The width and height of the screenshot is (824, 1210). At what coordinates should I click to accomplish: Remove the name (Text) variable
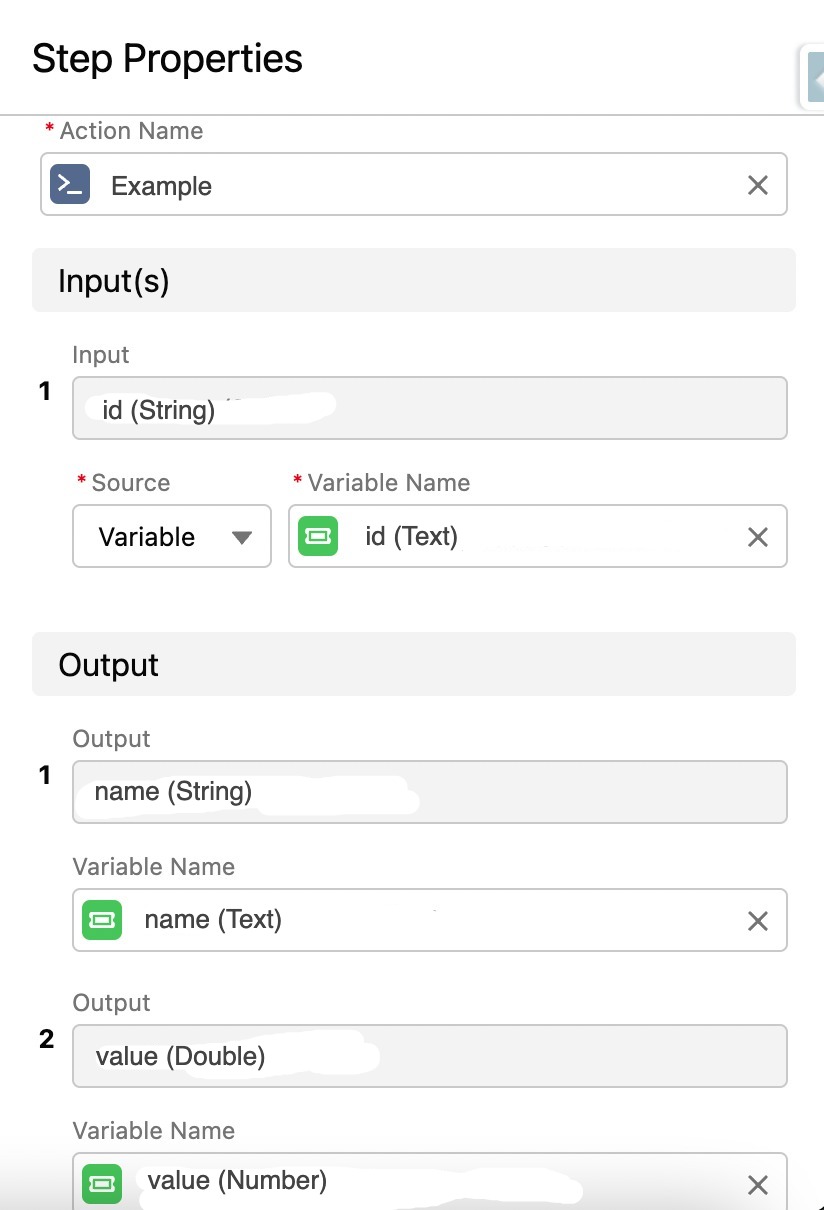coord(758,921)
